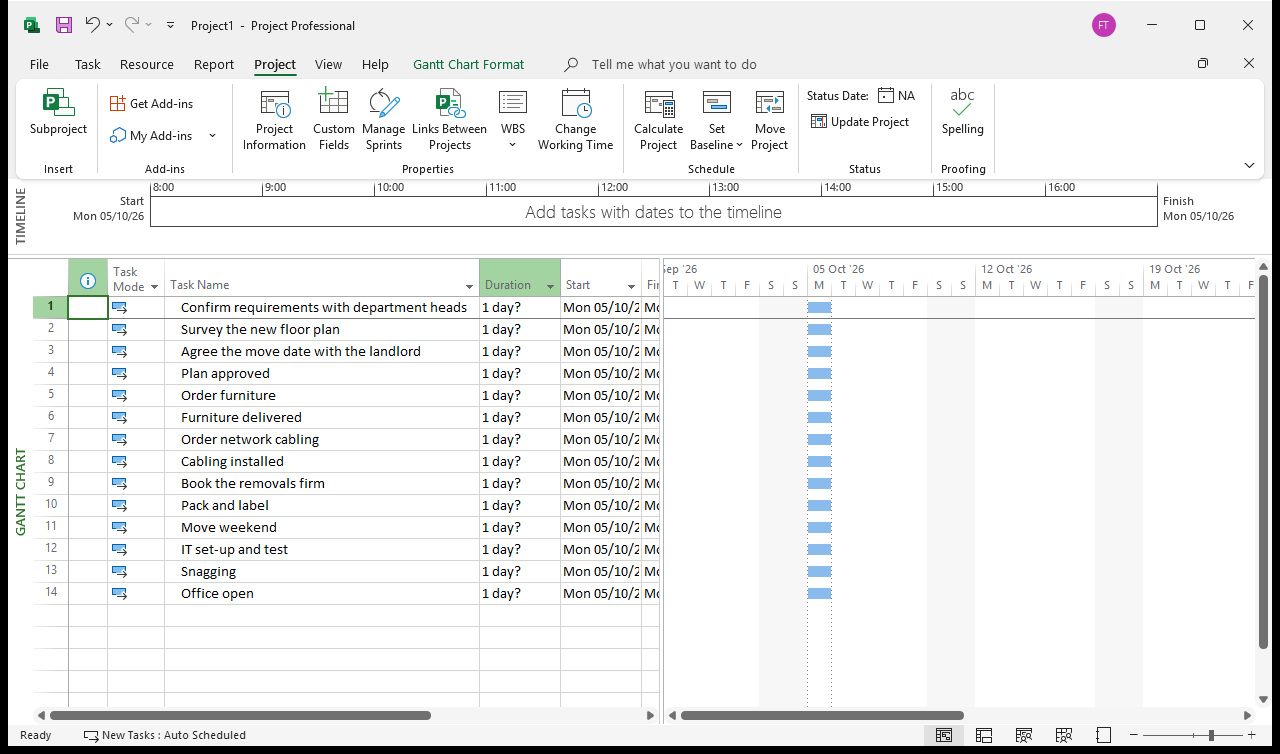Open the Undo history dropdown arrow

tap(110, 25)
